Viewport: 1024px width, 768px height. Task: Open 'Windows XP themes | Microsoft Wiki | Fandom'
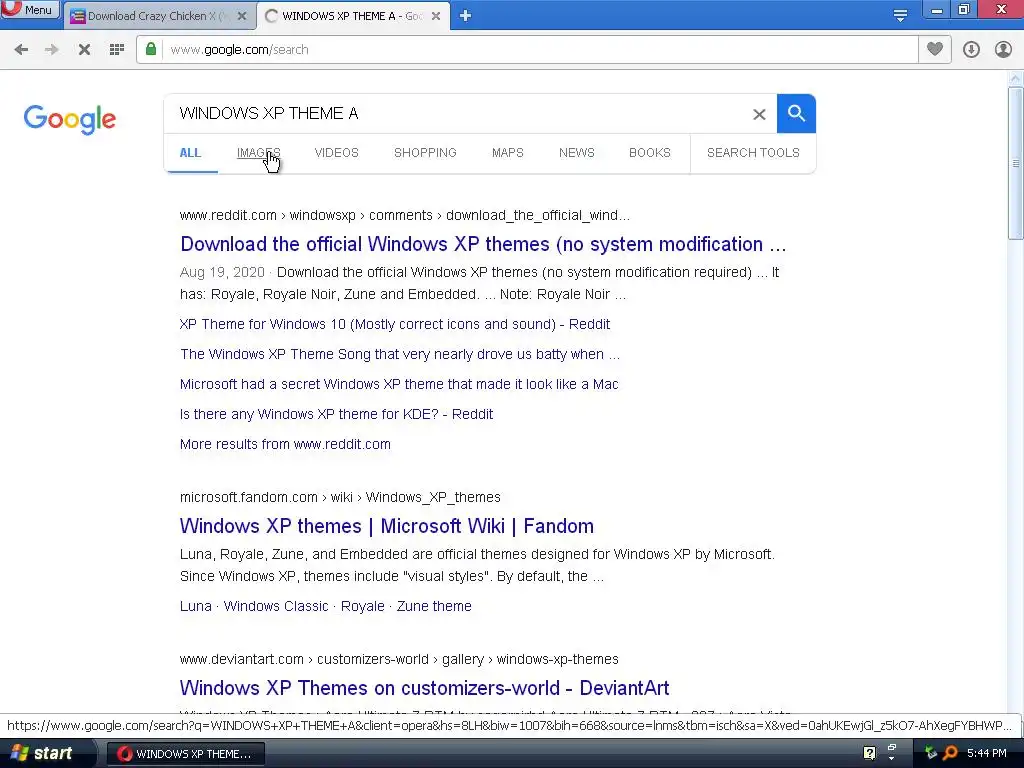coord(387,526)
